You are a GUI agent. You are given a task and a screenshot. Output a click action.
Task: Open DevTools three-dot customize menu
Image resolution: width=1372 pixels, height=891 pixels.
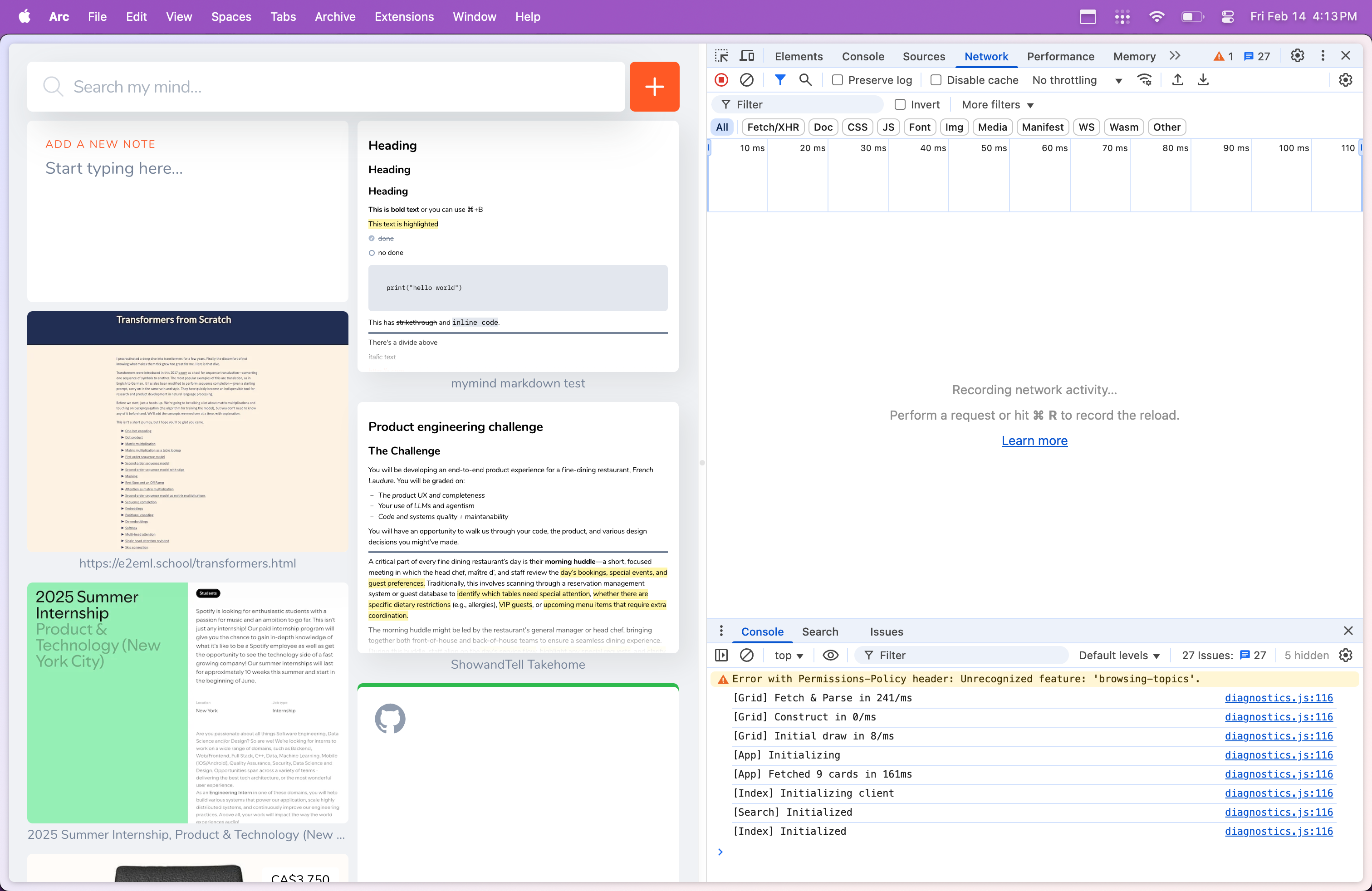click(1323, 55)
